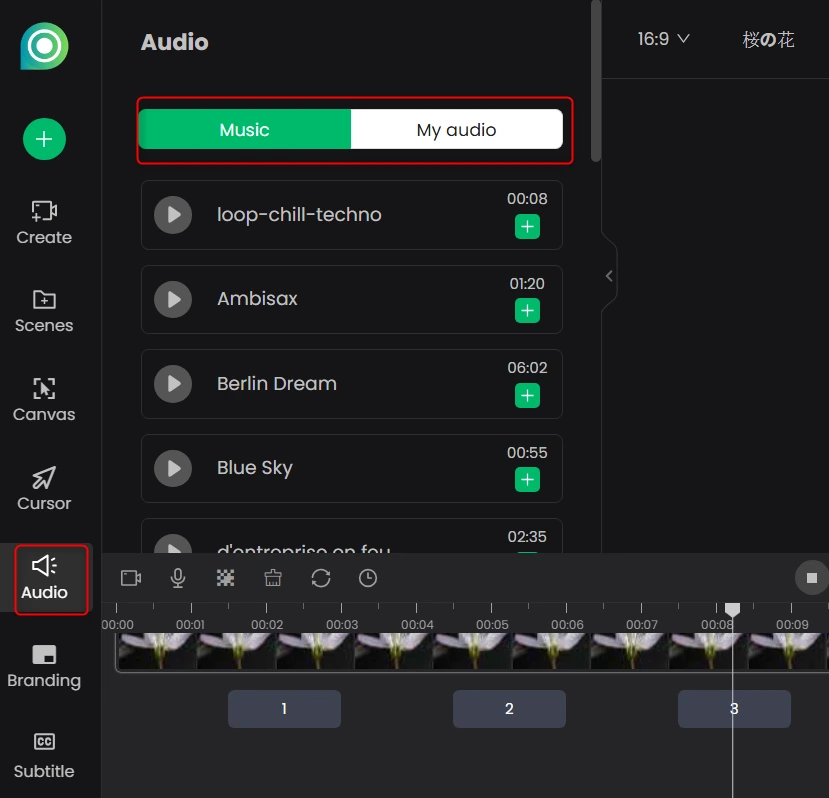The width and height of the screenshot is (829, 798).
Task: Play preview of loop-chill-techno track
Action: click(173, 215)
